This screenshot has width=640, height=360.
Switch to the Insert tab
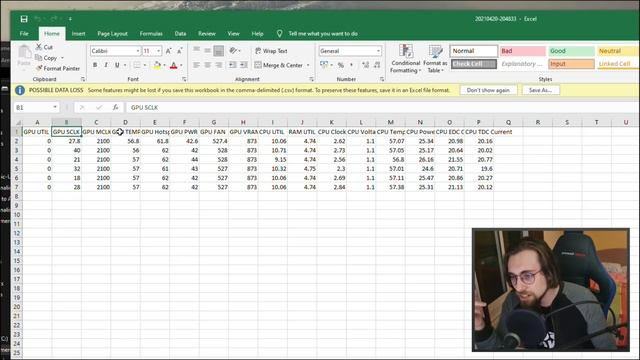78,33
